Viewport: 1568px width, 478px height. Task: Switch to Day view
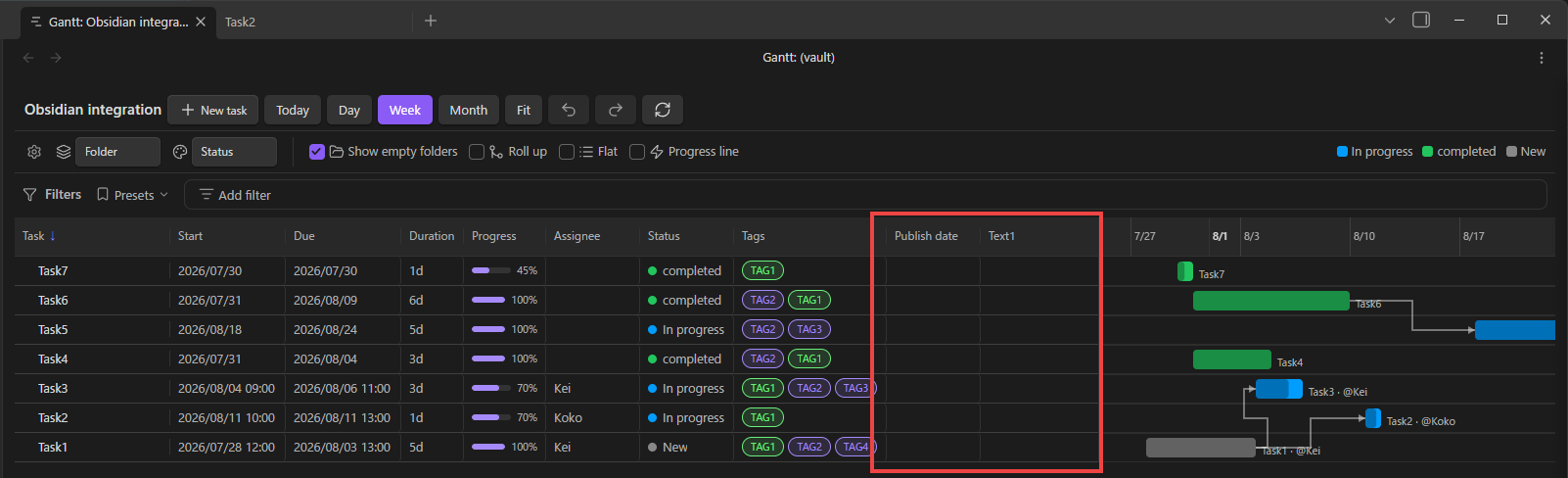tap(349, 110)
